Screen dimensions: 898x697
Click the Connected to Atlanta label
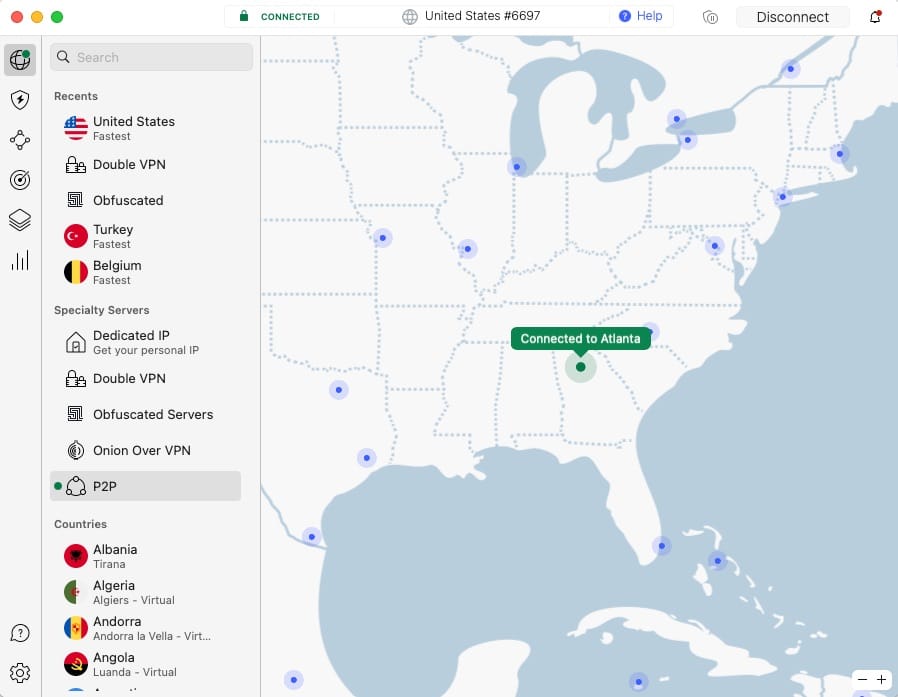click(580, 338)
